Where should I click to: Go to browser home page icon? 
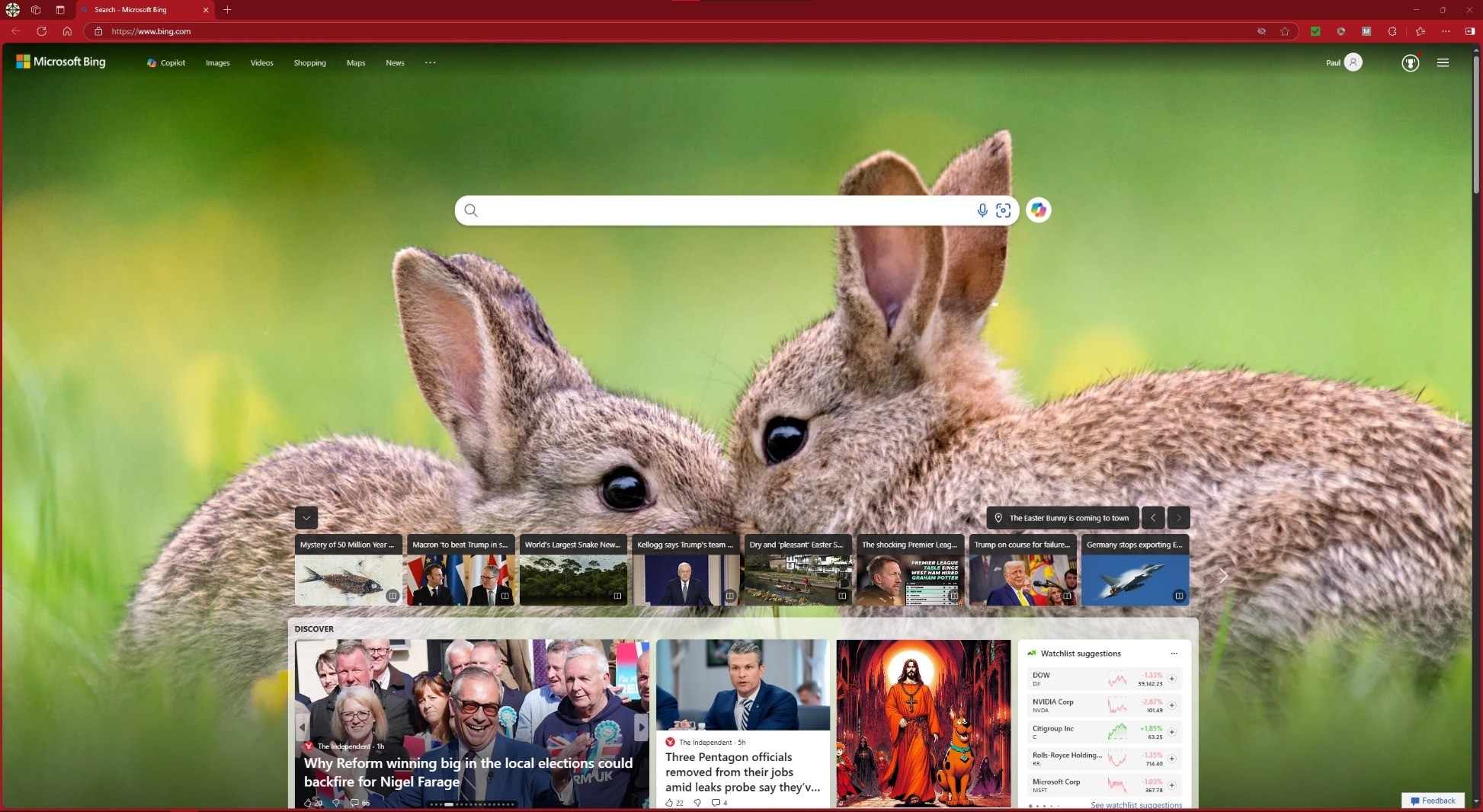[x=67, y=31]
